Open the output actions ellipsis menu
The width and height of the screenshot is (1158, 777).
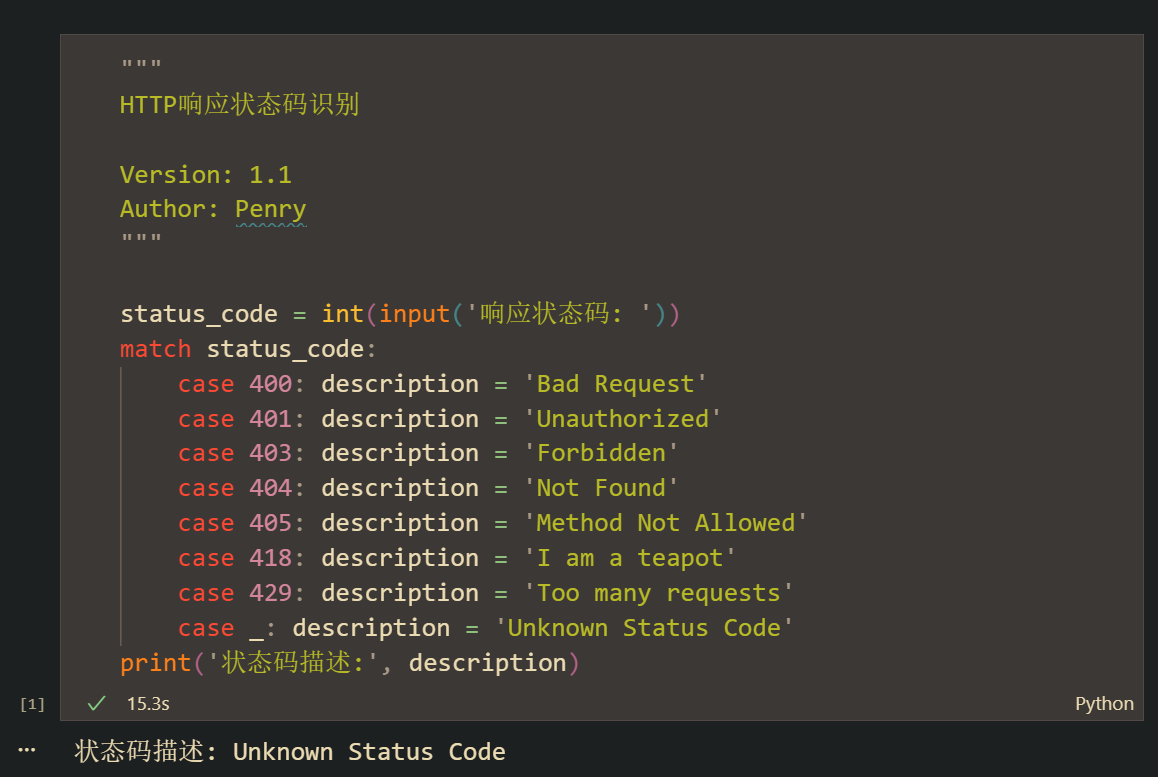pos(27,750)
